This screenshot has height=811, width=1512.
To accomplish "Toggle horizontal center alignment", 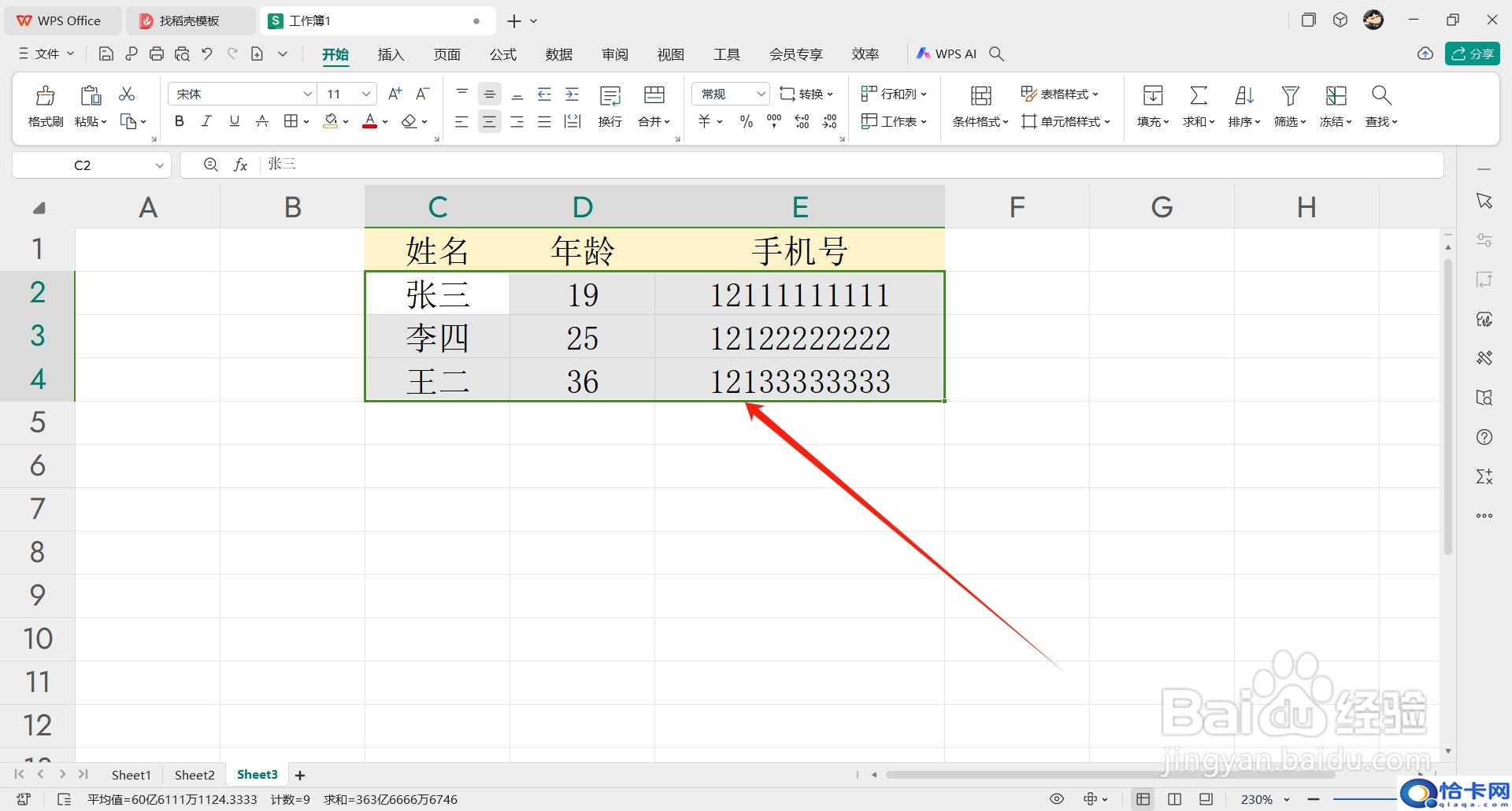I will click(x=489, y=121).
